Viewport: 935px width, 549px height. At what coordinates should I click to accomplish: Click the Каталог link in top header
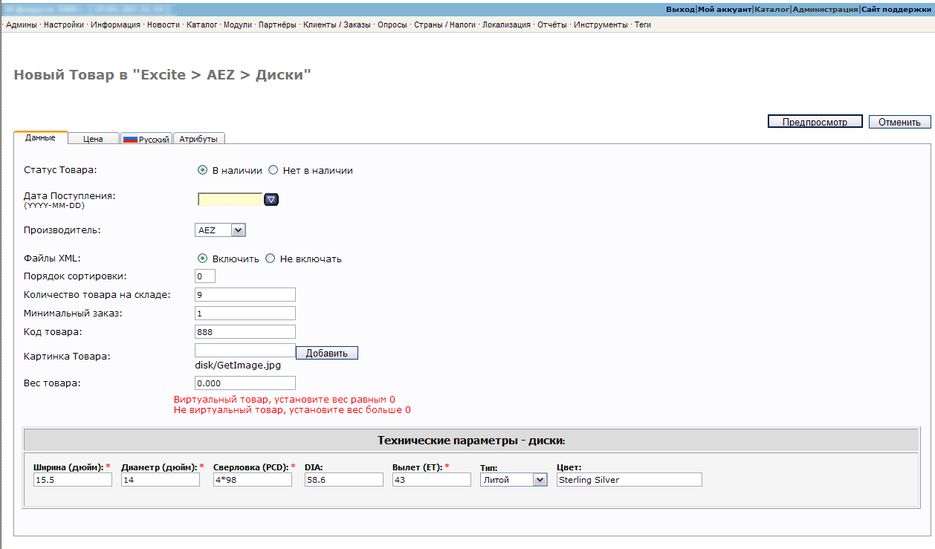tap(772, 10)
